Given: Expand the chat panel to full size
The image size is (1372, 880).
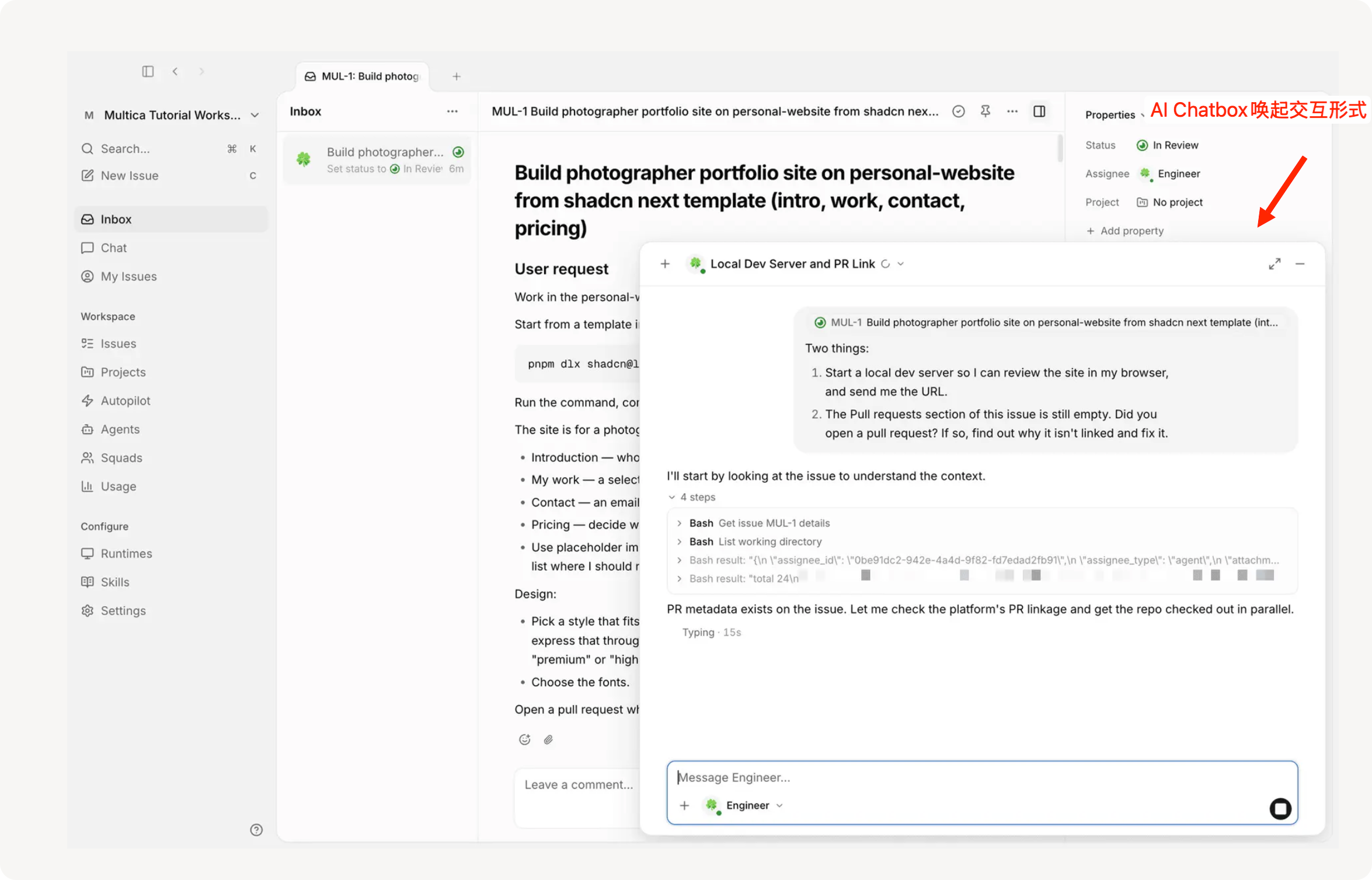Looking at the screenshot, I should (1275, 264).
